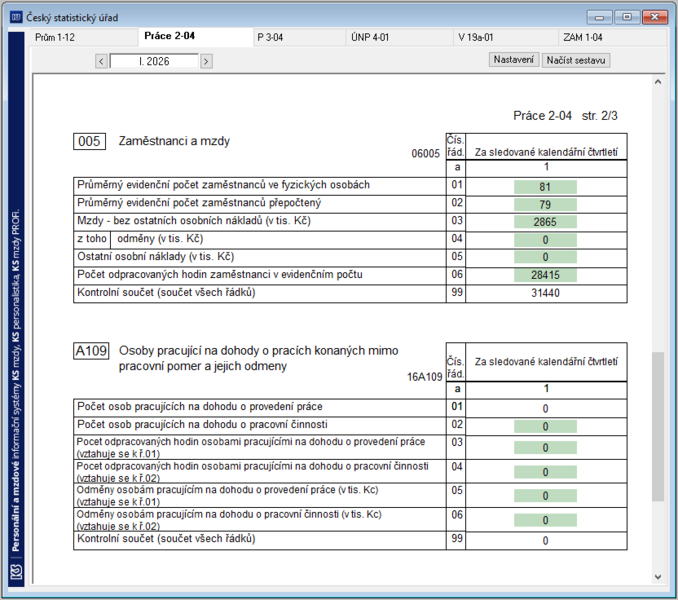678x600 pixels.
Task: Click the A109 row 03 value field
Action: (545, 448)
